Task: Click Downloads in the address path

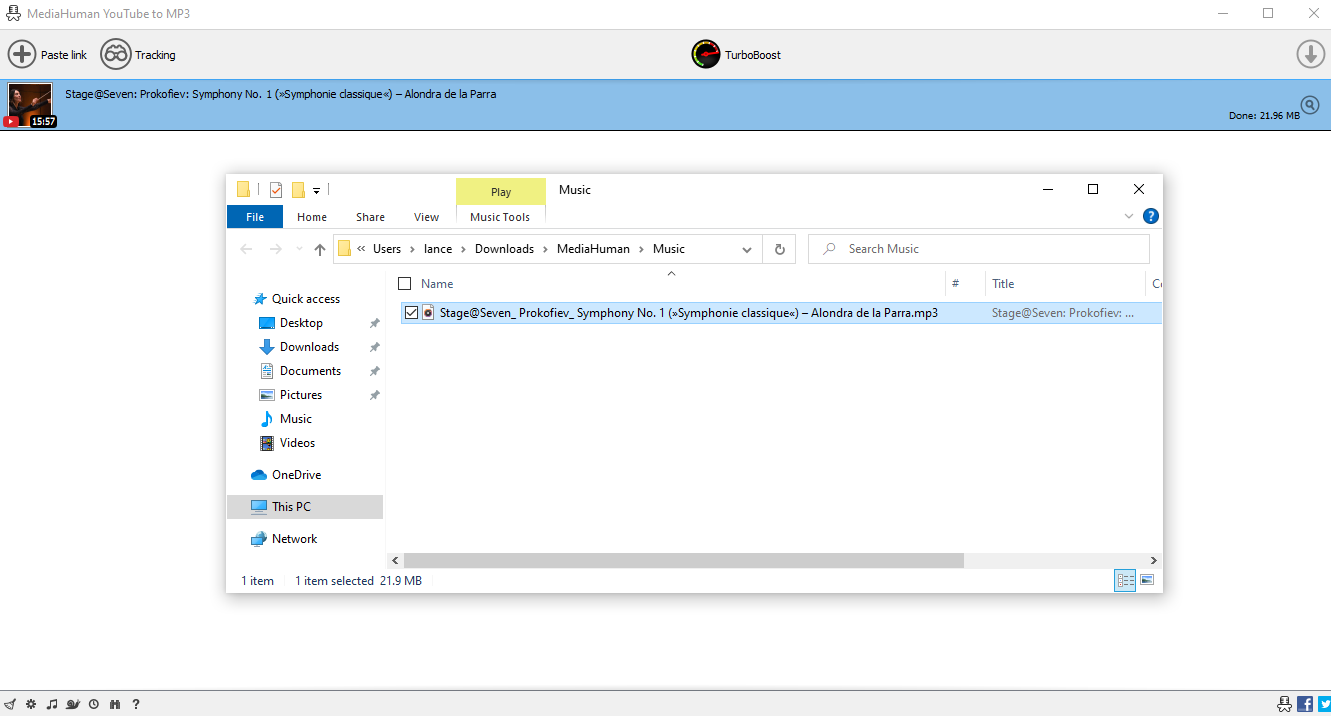Action: 504,249
